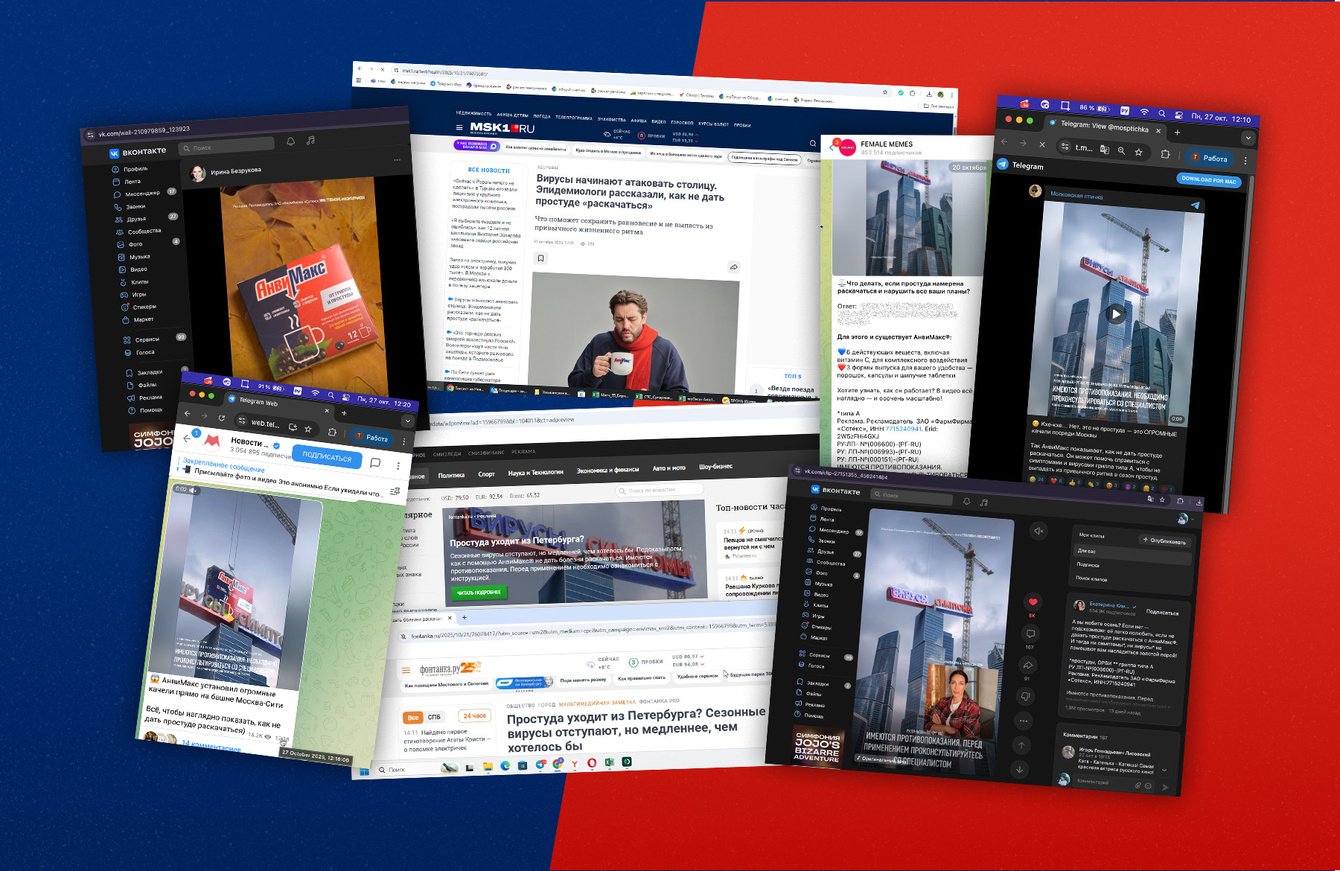Viewport: 1340px width, 871px height.
Task: Click the Опубликовать button in VK clips
Action: click(1164, 540)
